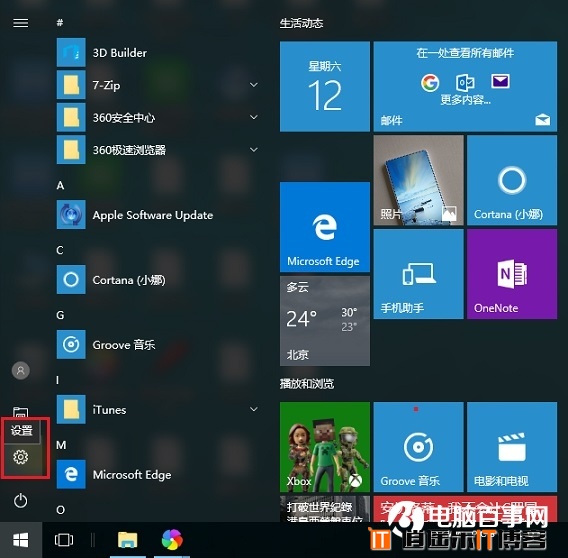568x558 pixels.
Task: Click the M letter group header
Action: pos(61,445)
